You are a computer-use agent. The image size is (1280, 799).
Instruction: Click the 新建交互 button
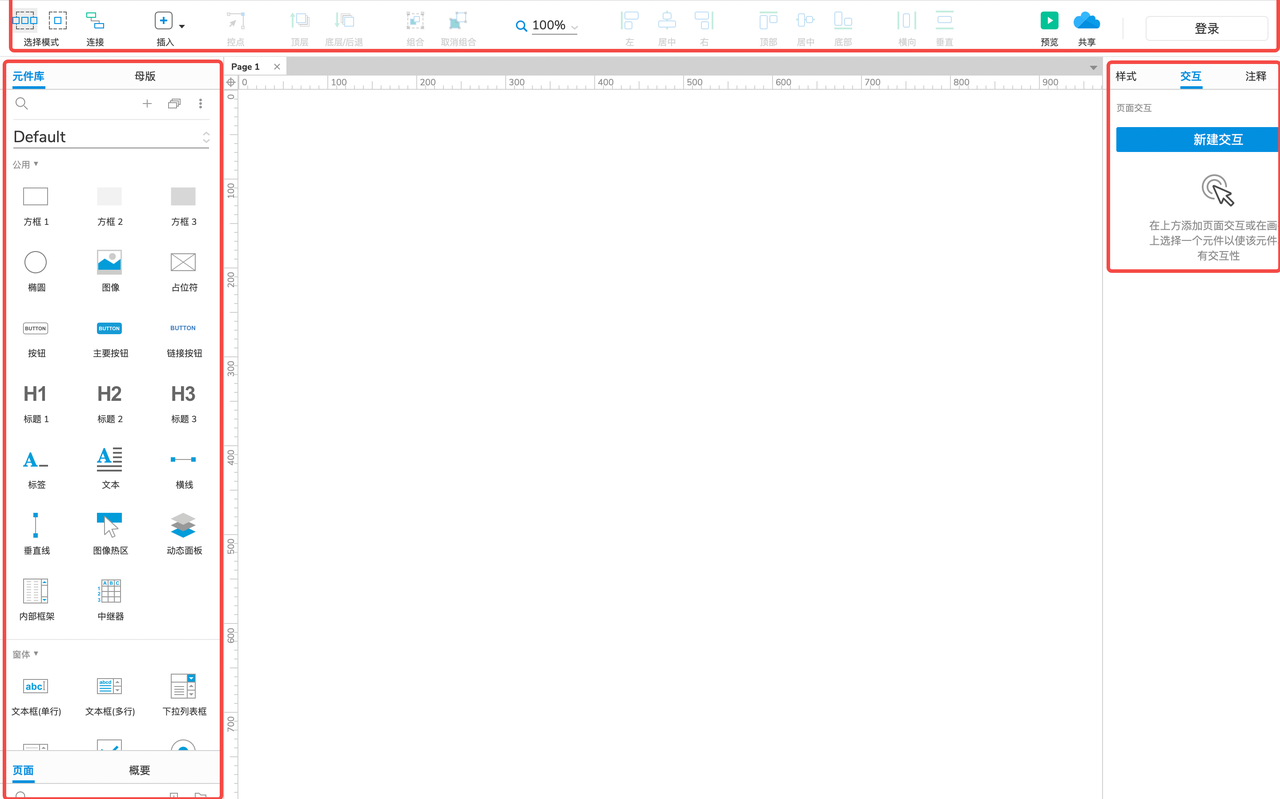click(1198, 140)
